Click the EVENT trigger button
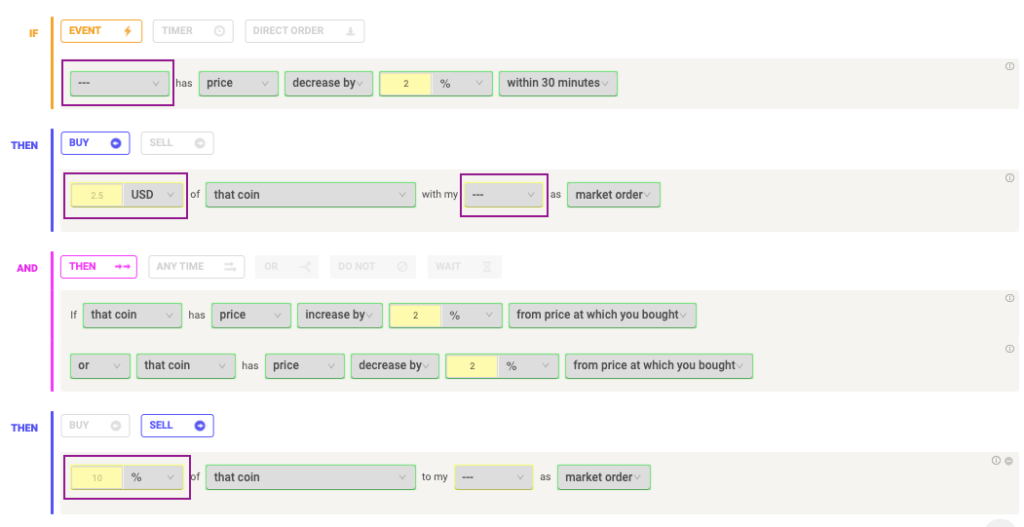The image size is (1024, 527). [101, 31]
